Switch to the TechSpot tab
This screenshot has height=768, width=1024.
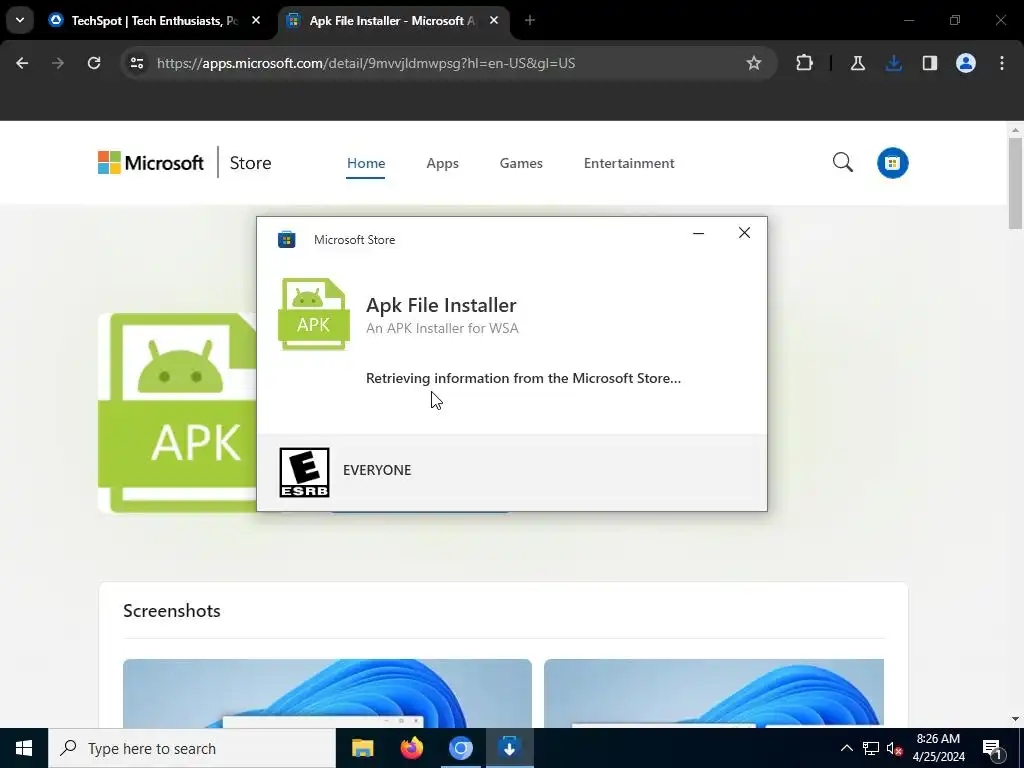tap(154, 21)
